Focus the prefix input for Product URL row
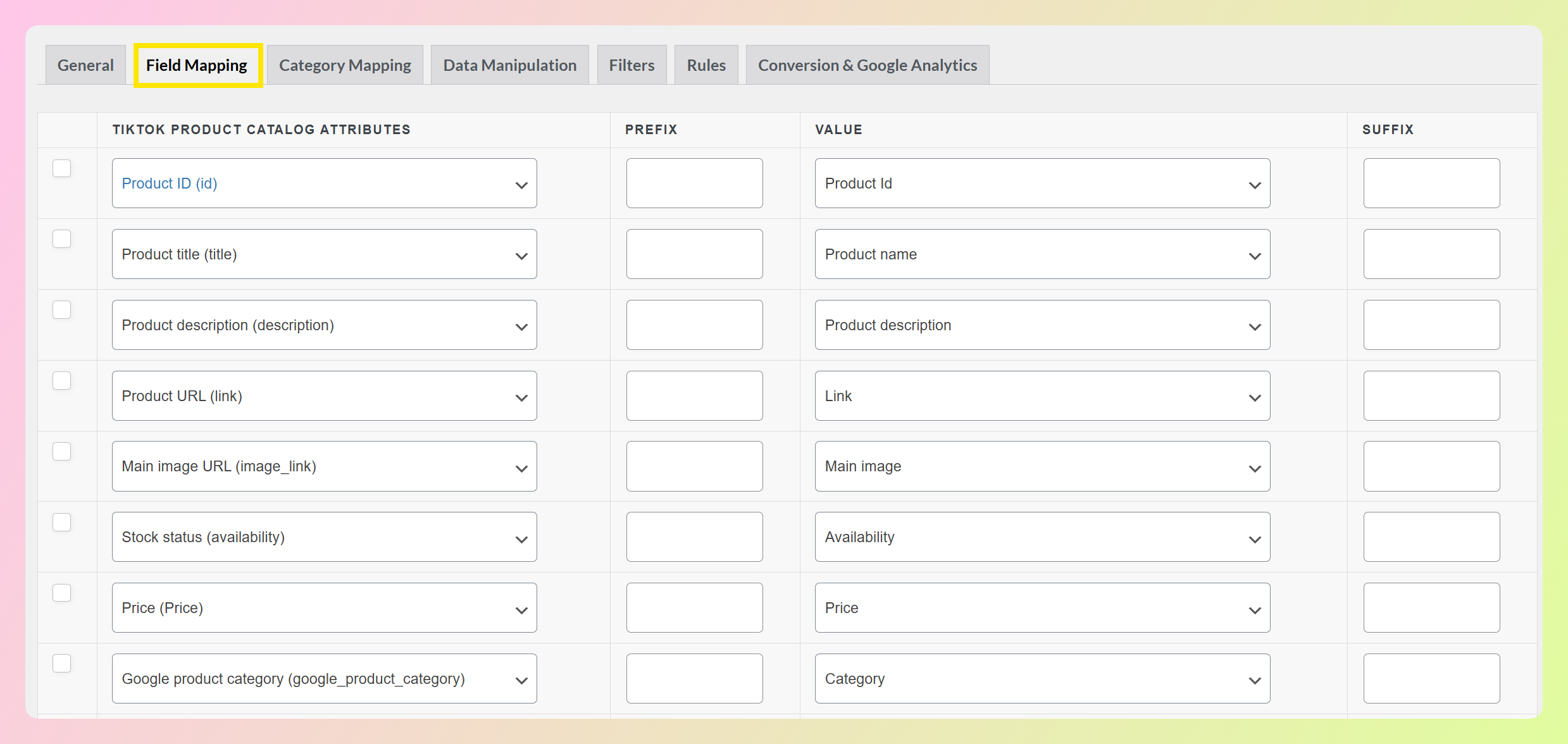Viewport: 1568px width, 744px height. (x=694, y=396)
